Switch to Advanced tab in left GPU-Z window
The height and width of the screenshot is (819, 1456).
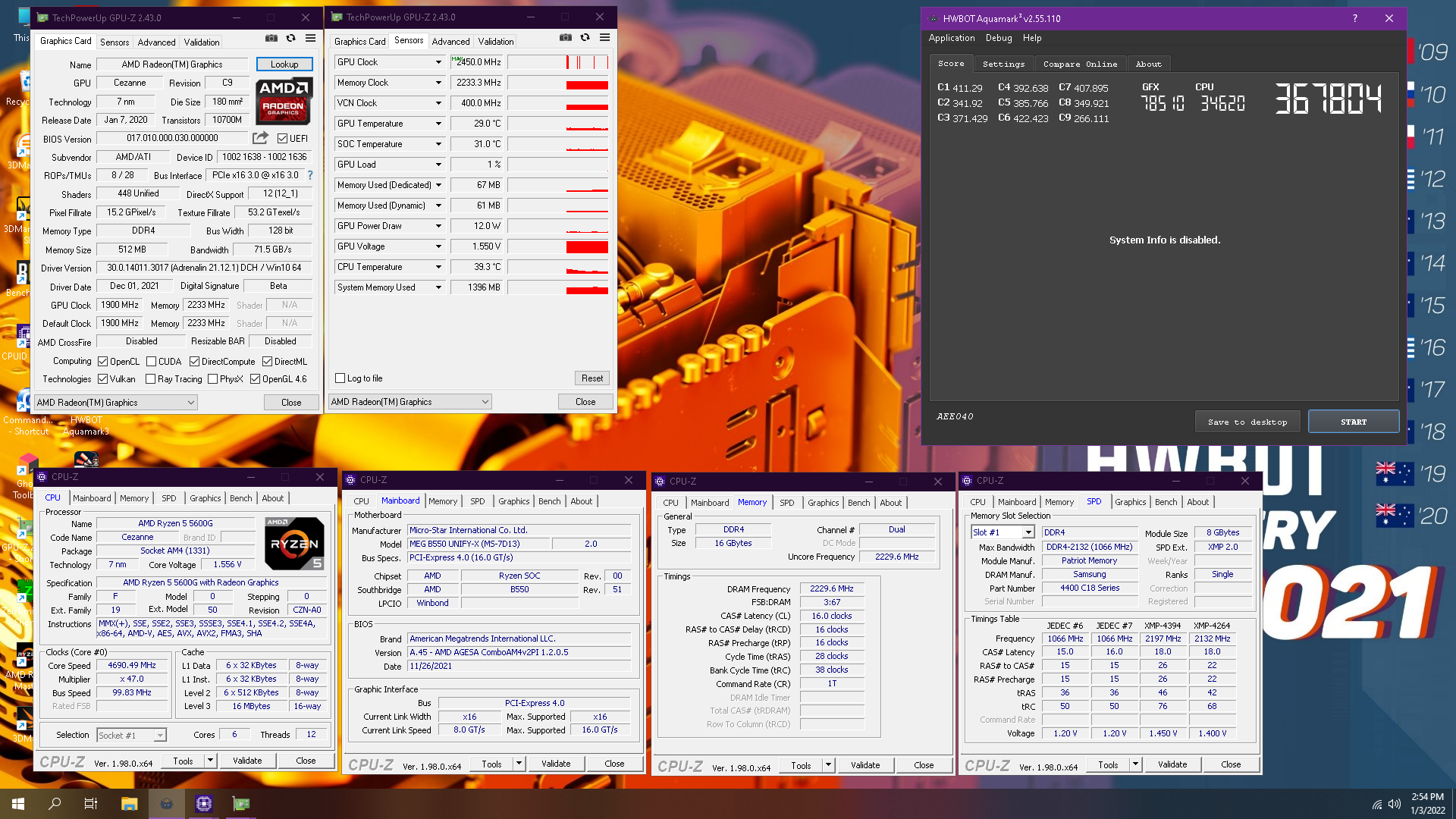click(x=156, y=42)
